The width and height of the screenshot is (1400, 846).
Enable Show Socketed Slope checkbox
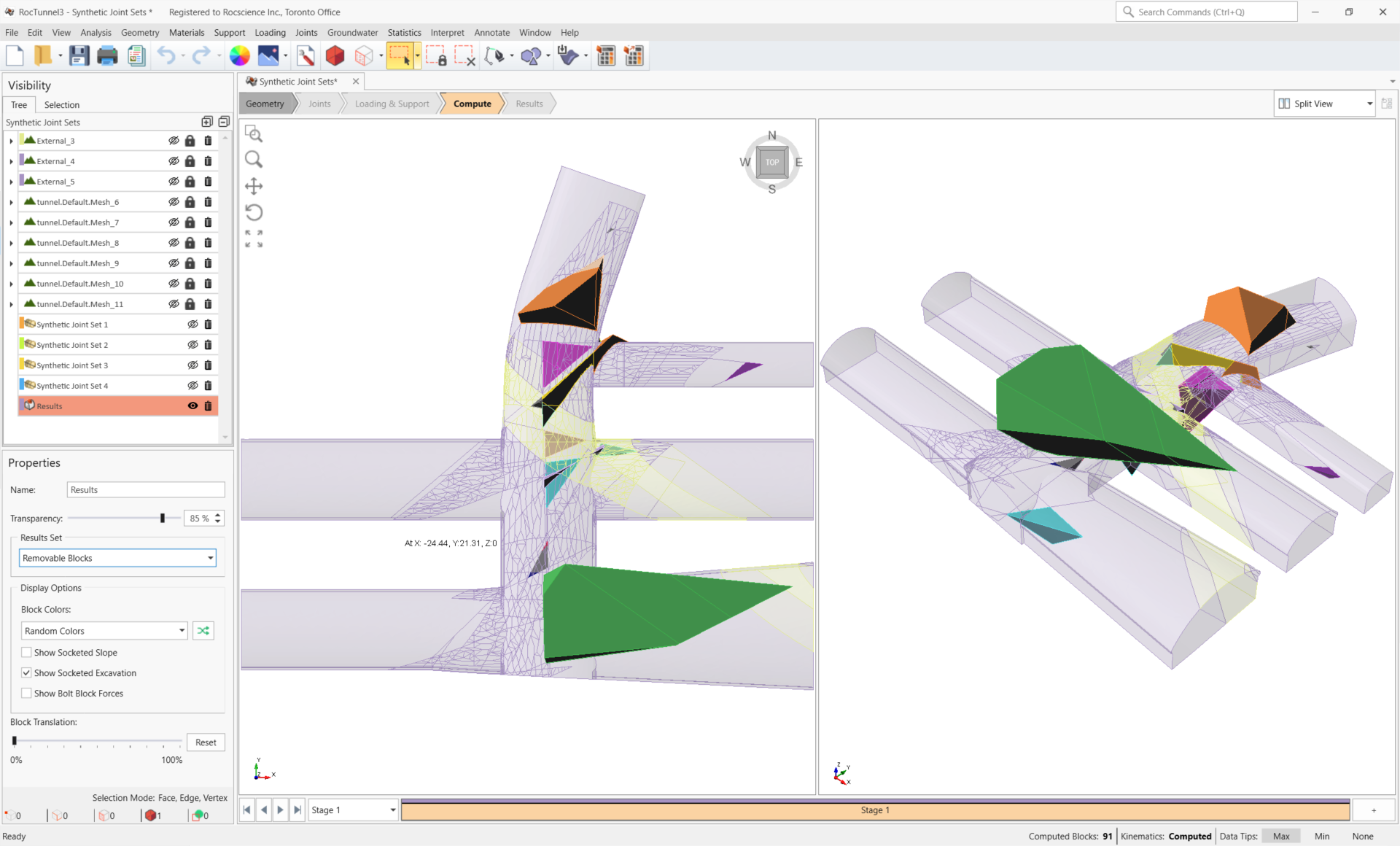point(26,653)
